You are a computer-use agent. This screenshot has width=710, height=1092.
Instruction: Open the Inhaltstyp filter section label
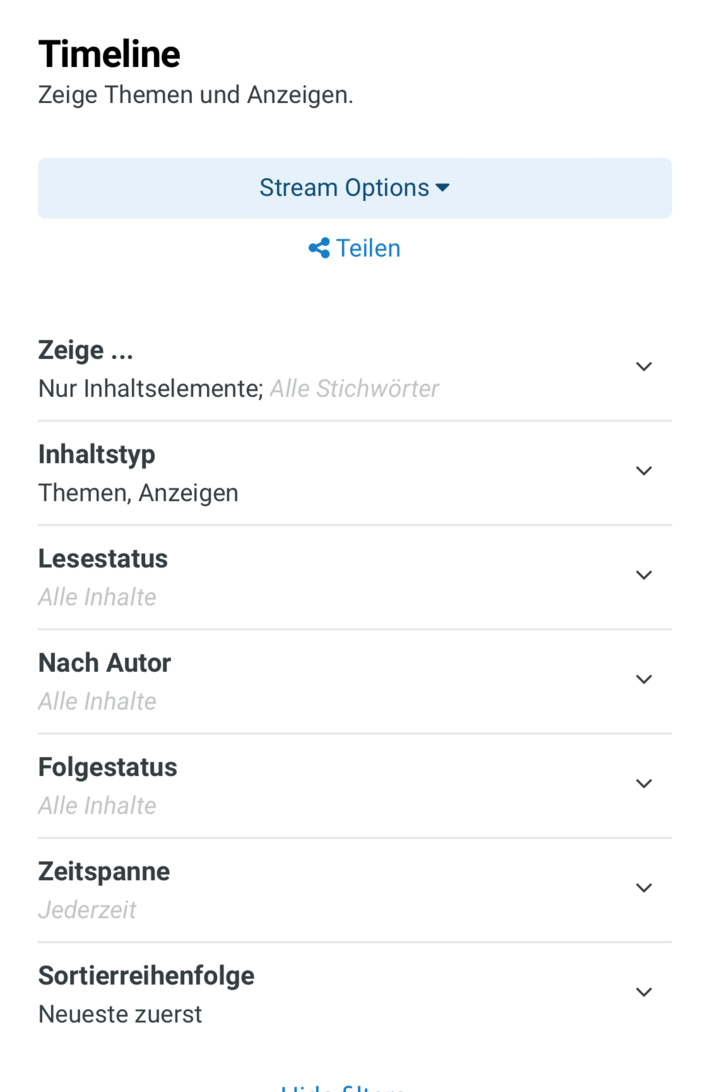(x=97, y=455)
